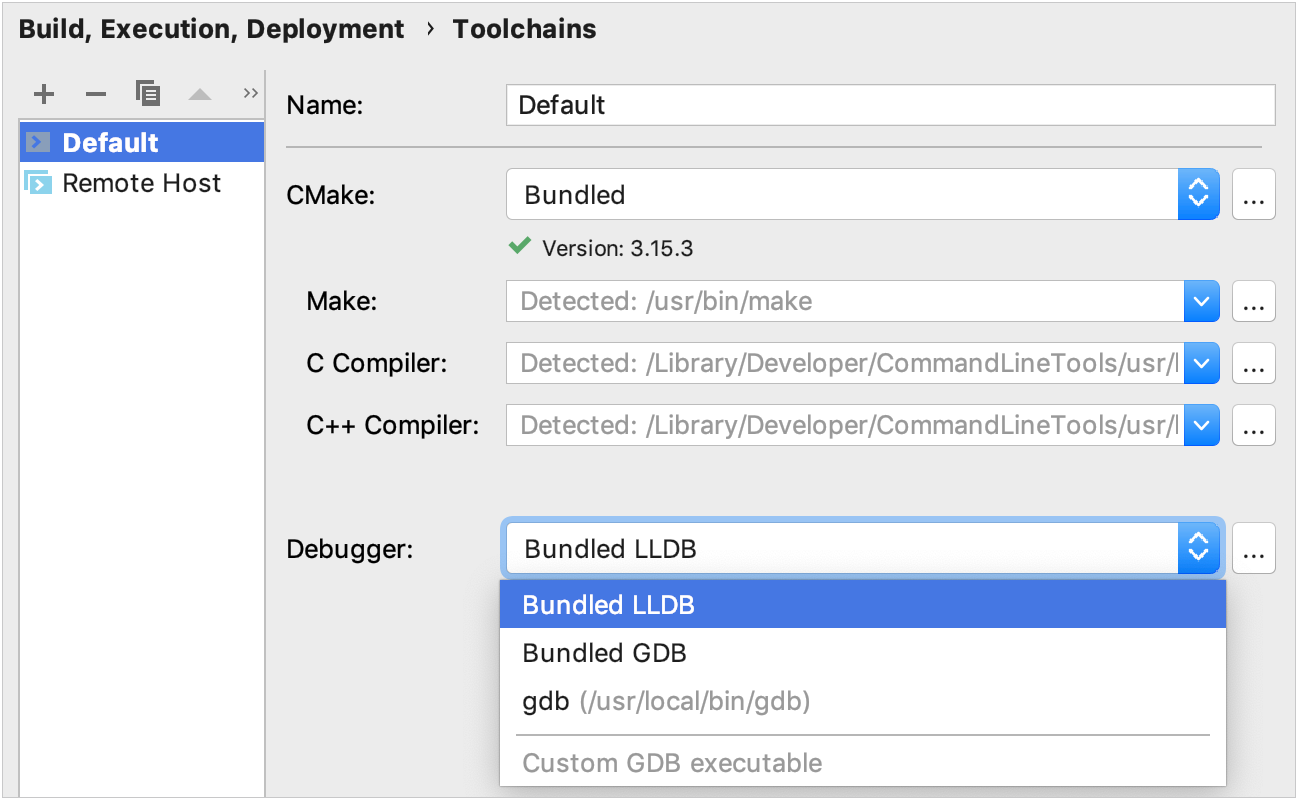Select Bundled GDB as the debugger

(x=604, y=653)
